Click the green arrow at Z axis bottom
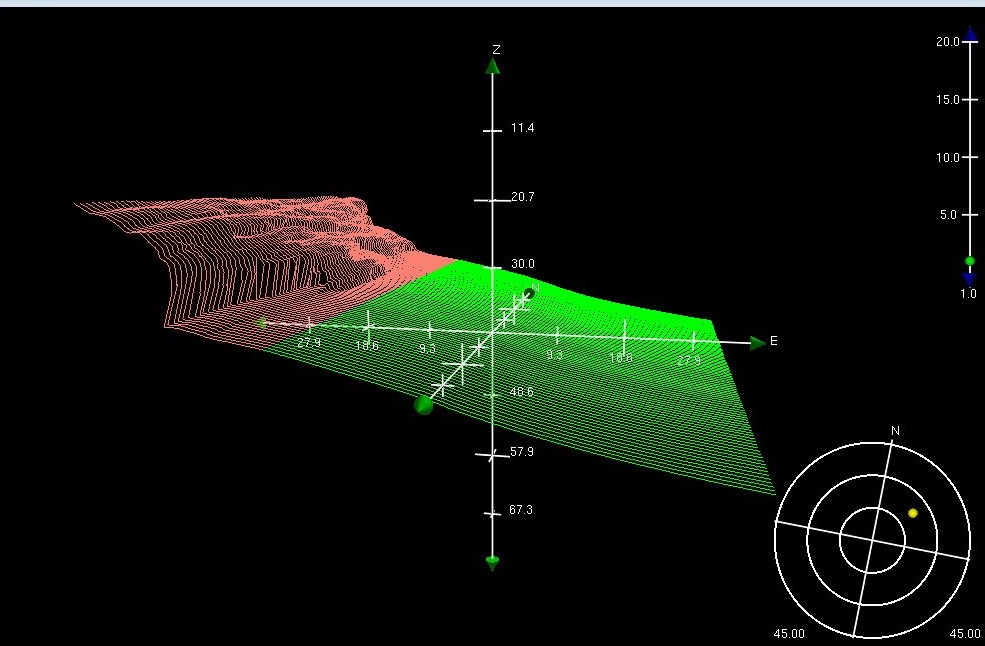985x646 pixels. [492, 563]
